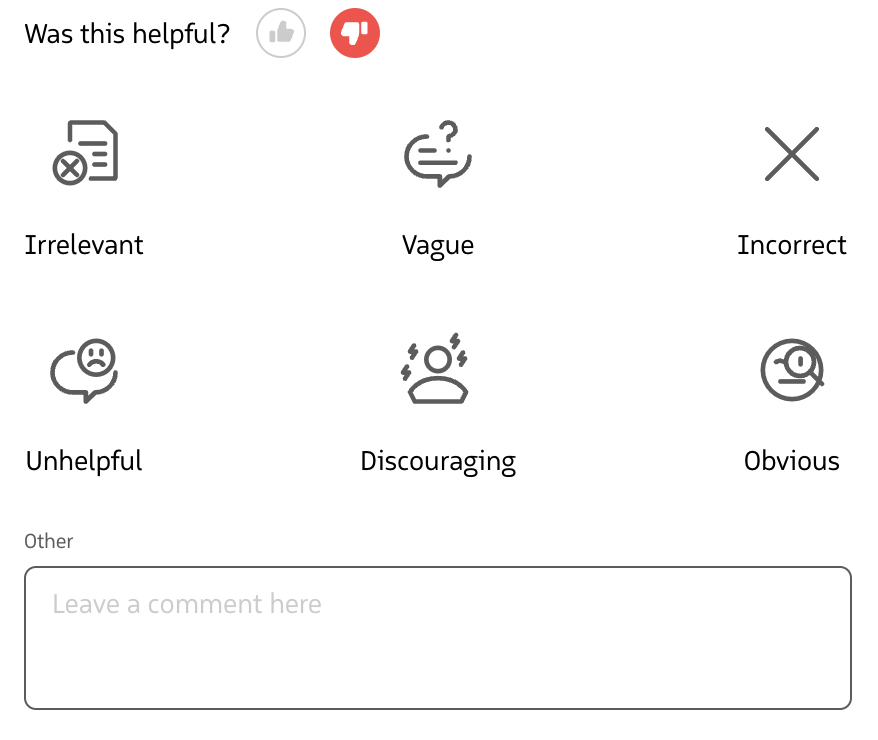Viewport: 878px width, 740px height.
Task: Focus the comment text box
Action: [x=438, y=650]
